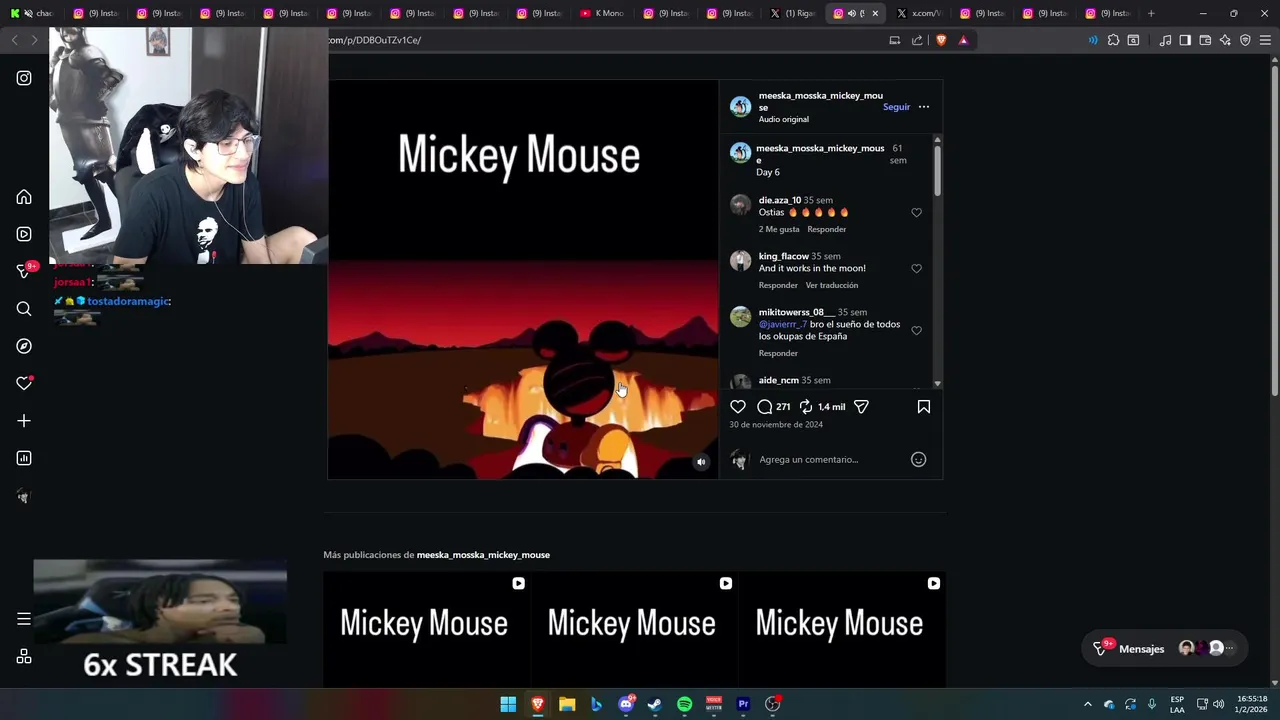
Task: Click Ver traducción under king_flacow comment
Action: [x=832, y=285]
